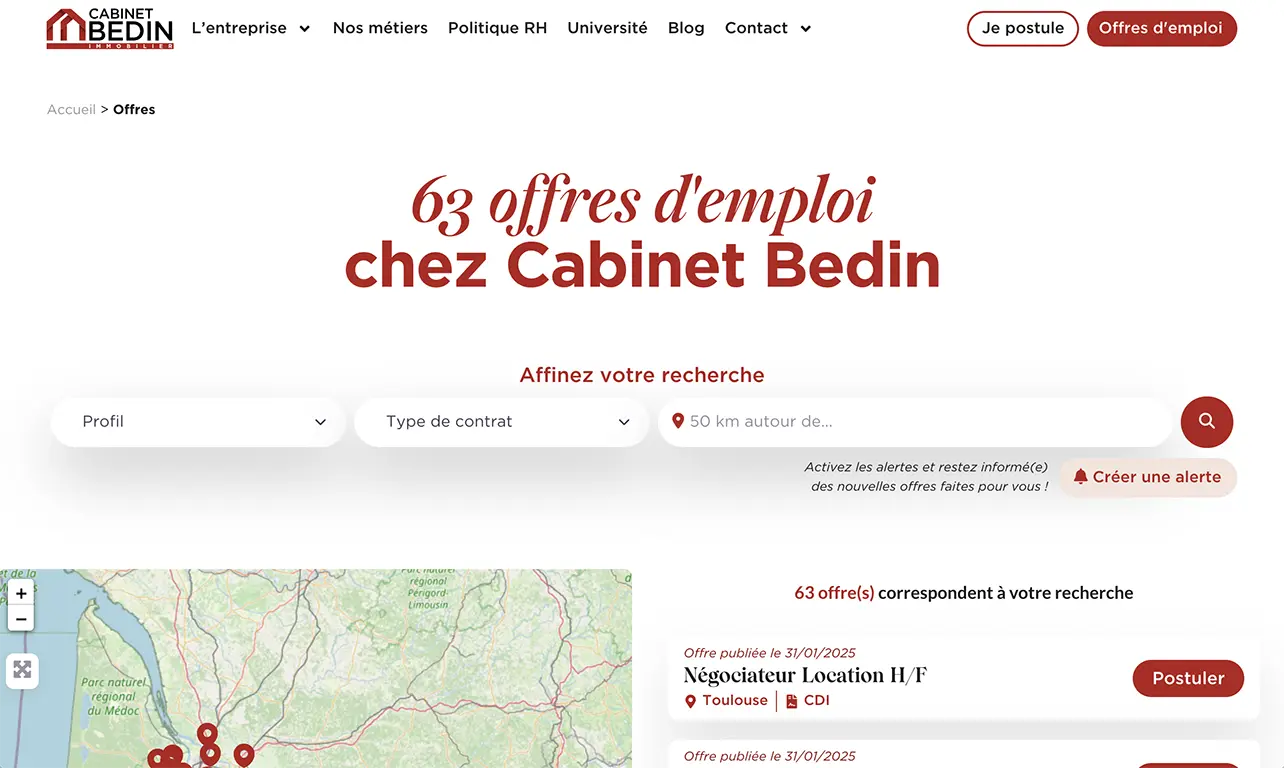Go to Nos métiers page

click(x=380, y=28)
